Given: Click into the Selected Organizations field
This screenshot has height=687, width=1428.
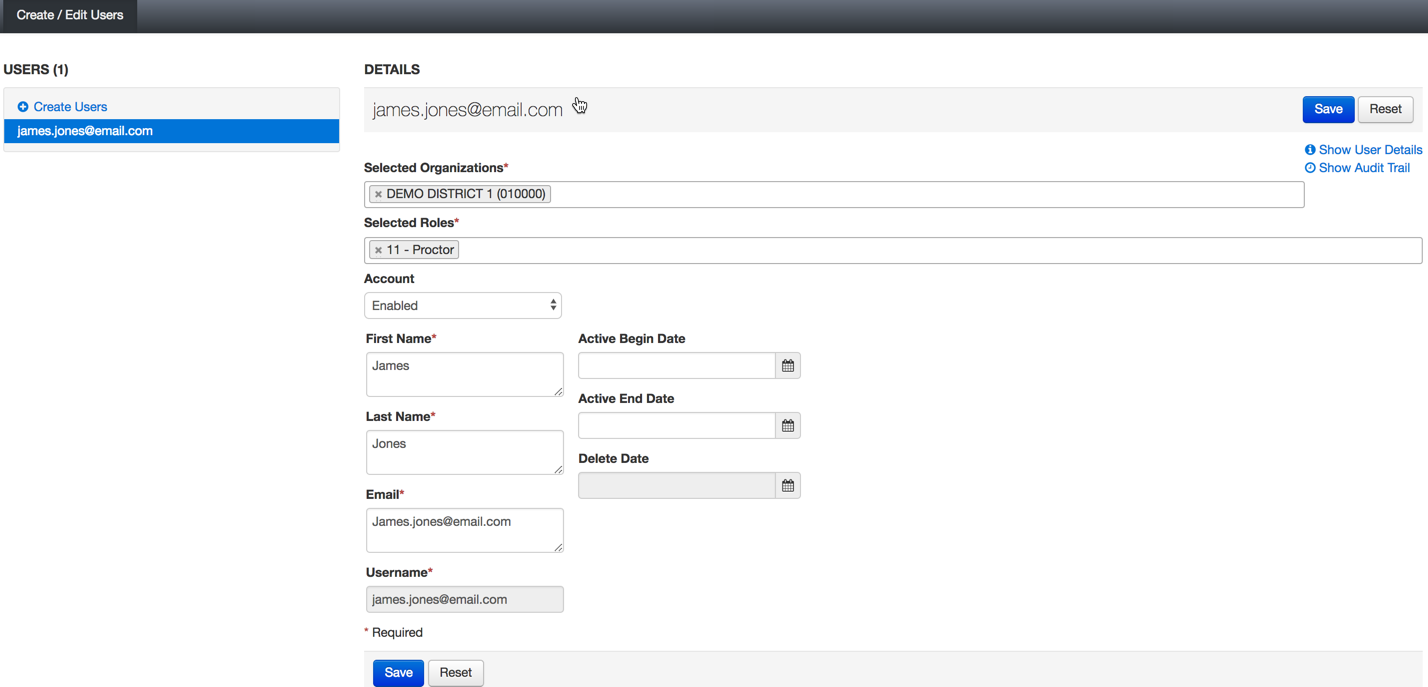Looking at the screenshot, I should pyautogui.click(x=834, y=194).
